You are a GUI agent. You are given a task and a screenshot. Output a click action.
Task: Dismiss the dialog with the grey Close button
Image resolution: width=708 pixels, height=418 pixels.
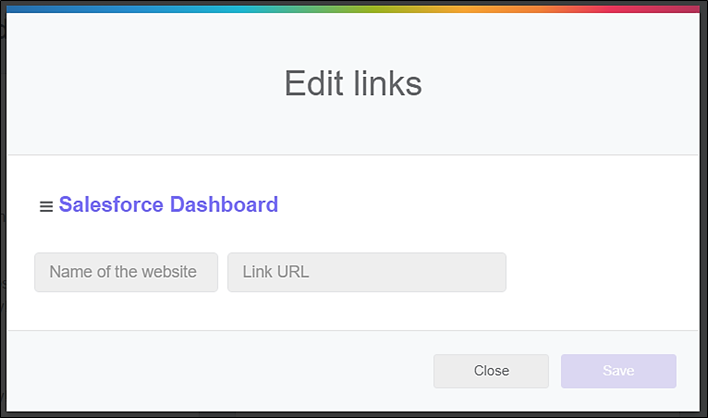[x=491, y=371]
